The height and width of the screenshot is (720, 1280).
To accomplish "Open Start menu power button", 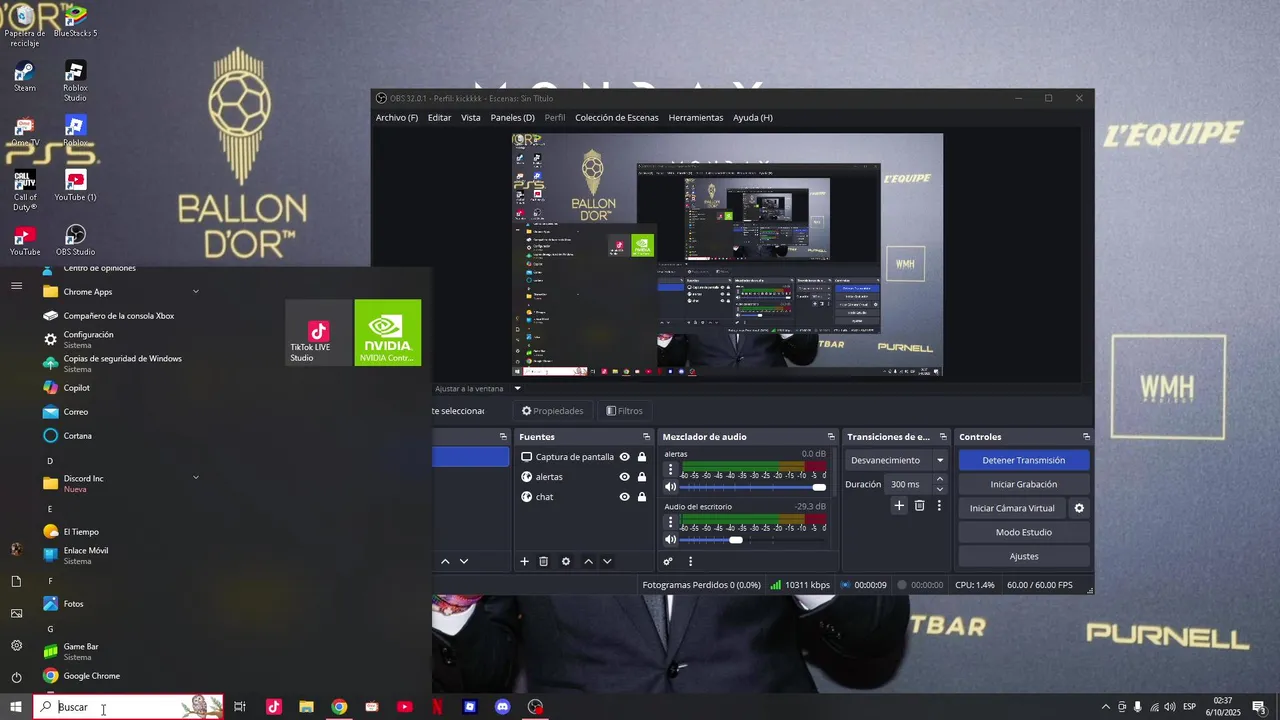I will click(x=16, y=677).
